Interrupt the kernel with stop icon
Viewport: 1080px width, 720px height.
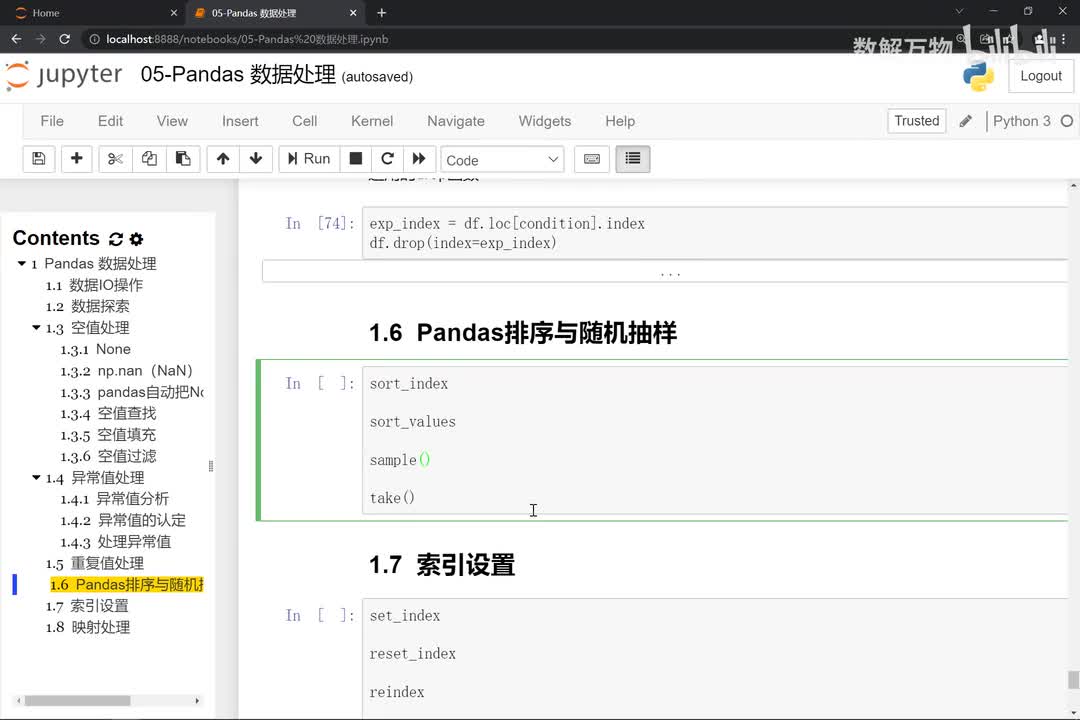(x=355, y=159)
